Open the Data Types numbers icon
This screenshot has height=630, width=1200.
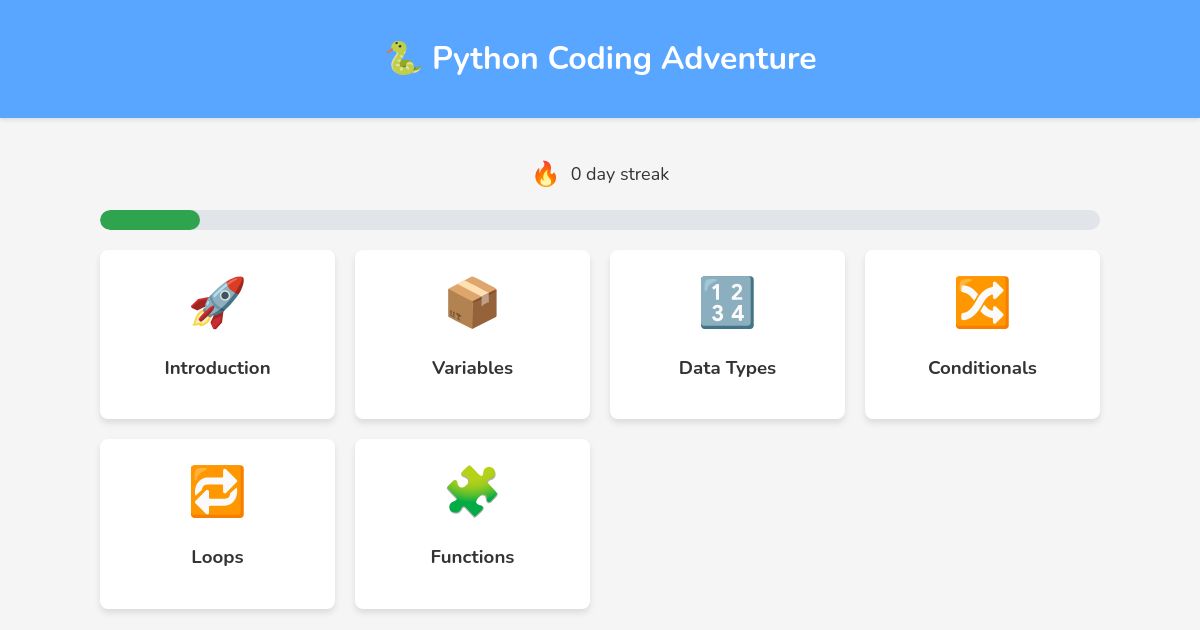(727, 303)
